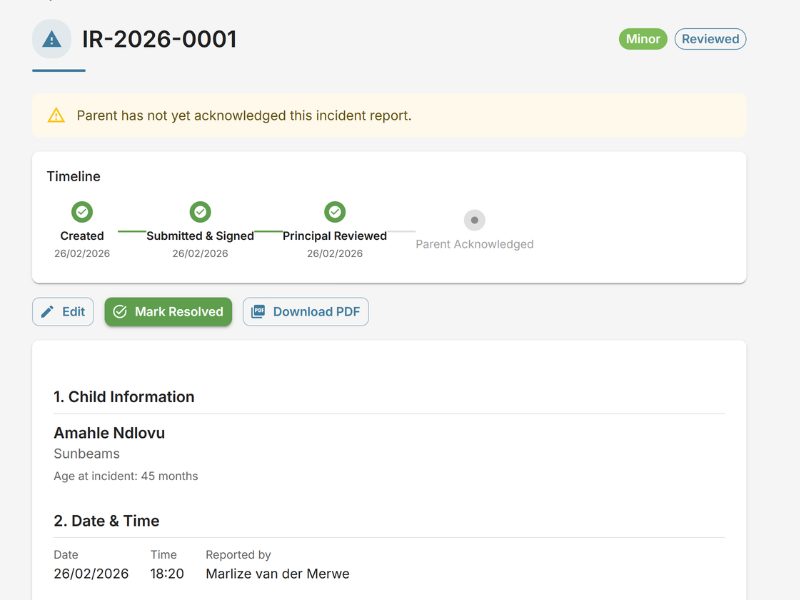Click the IR-2026-0001 report title
Image resolution: width=800 pixels, height=600 pixels.
[156, 39]
